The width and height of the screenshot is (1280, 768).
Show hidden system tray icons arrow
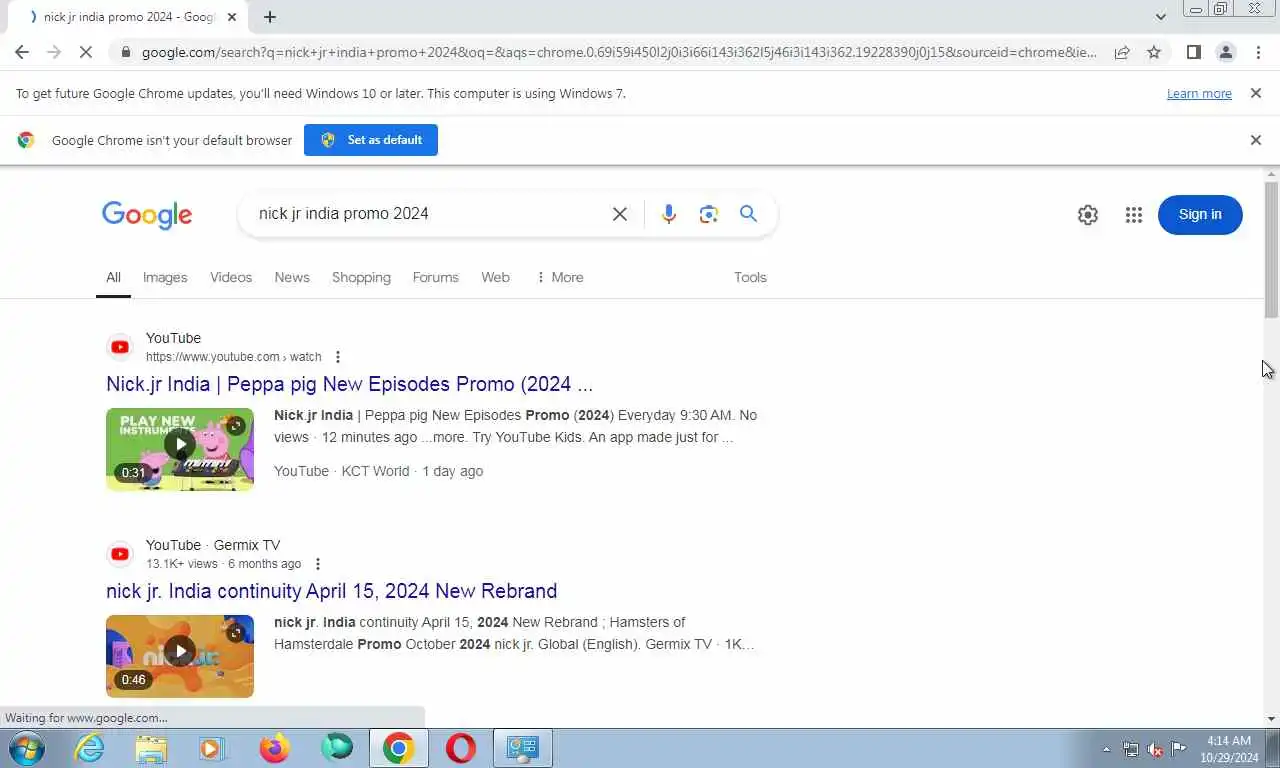(x=1106, y=749)
